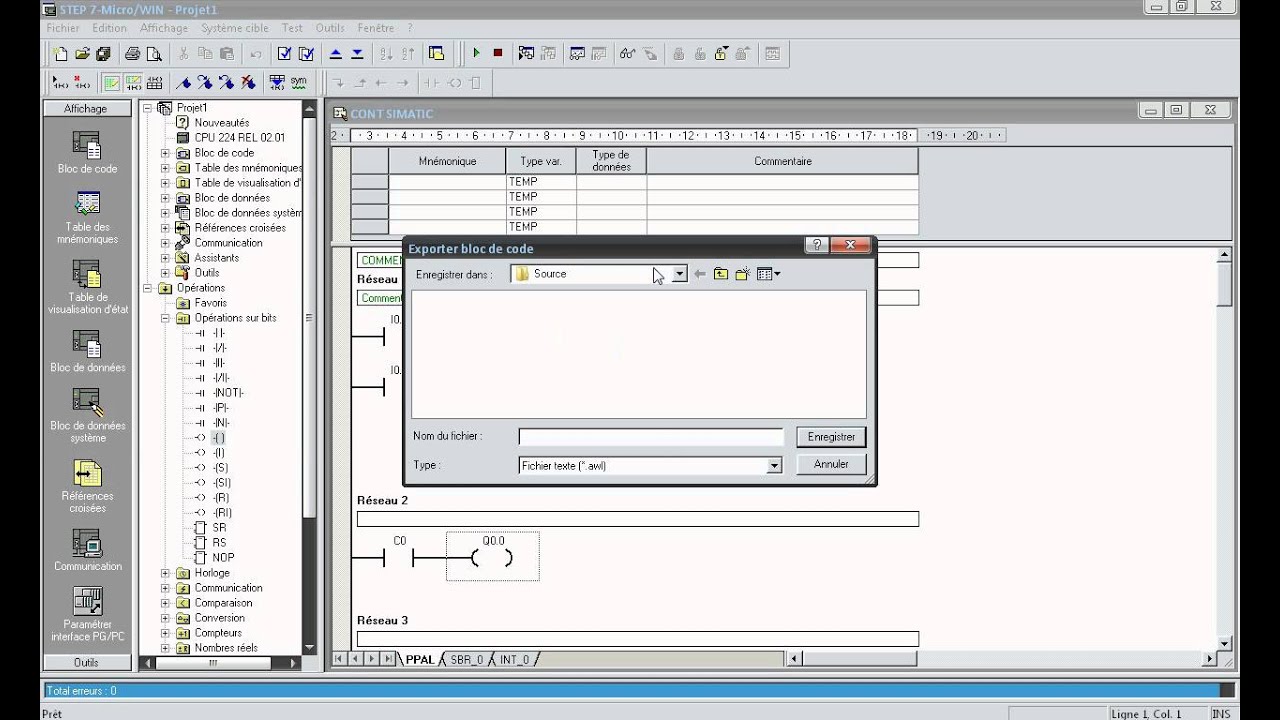1280x720 pixels.
Task: Click the Compile toolbar icon
Action: [285, 54]
